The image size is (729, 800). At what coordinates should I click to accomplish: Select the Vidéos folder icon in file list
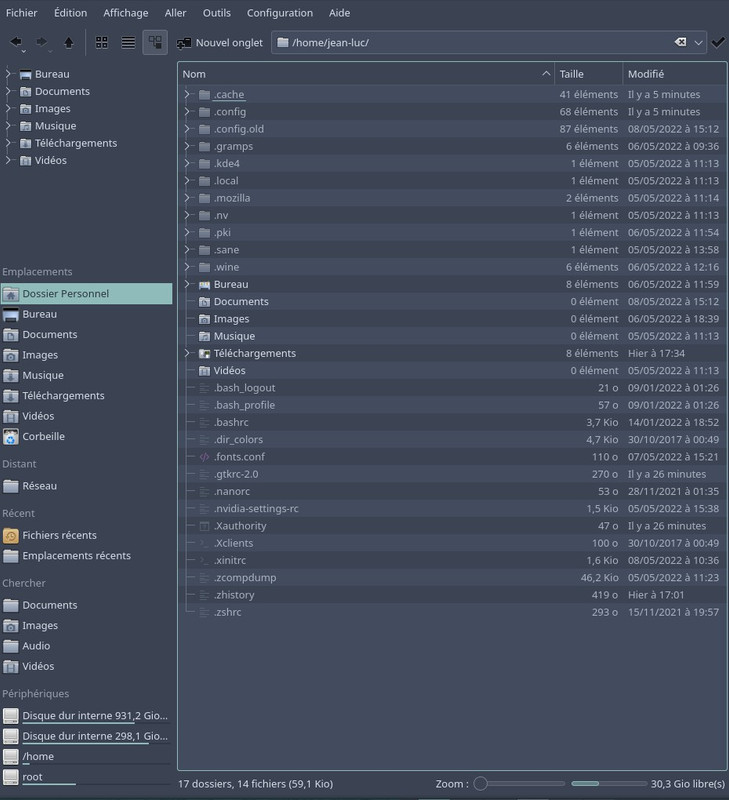(x=204, y=370)
